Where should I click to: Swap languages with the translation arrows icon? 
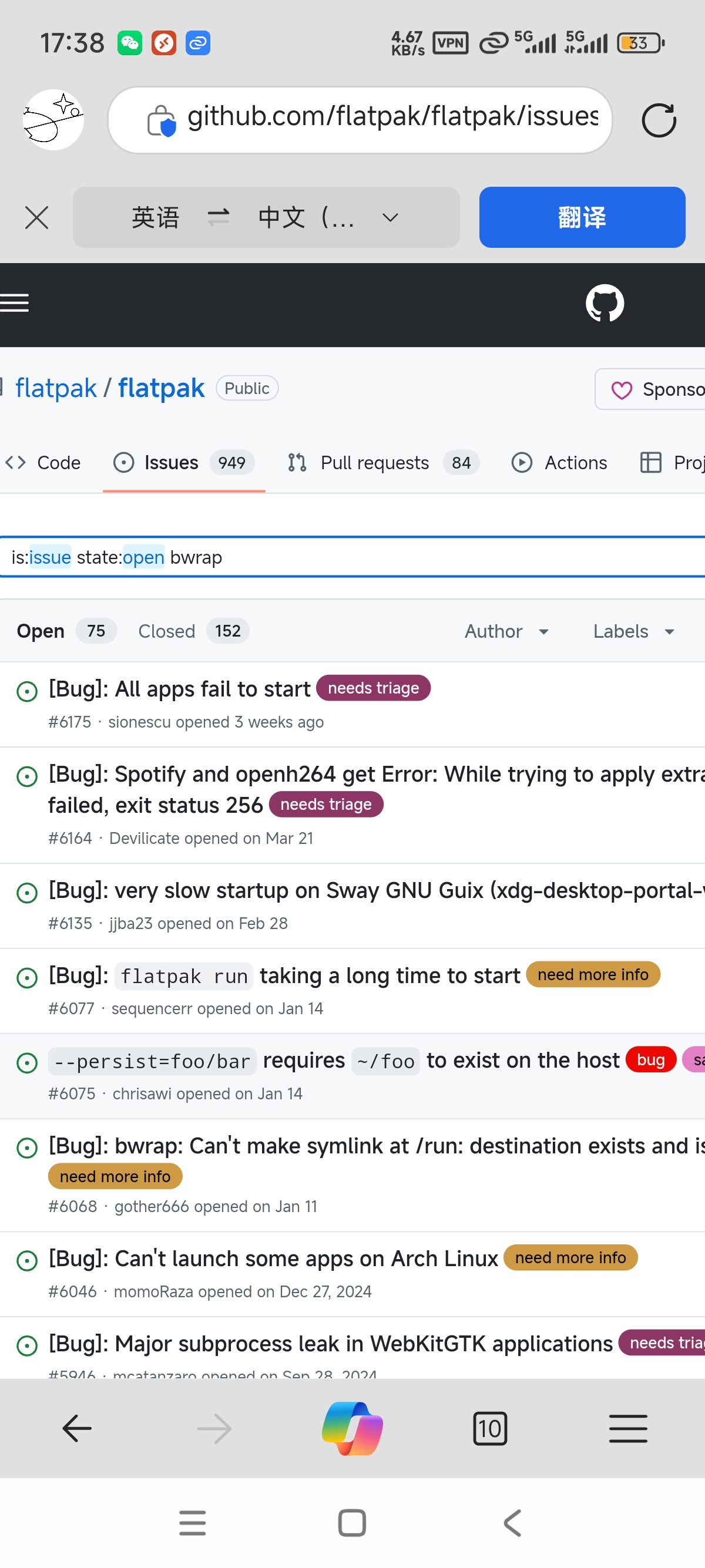[218, 217]
